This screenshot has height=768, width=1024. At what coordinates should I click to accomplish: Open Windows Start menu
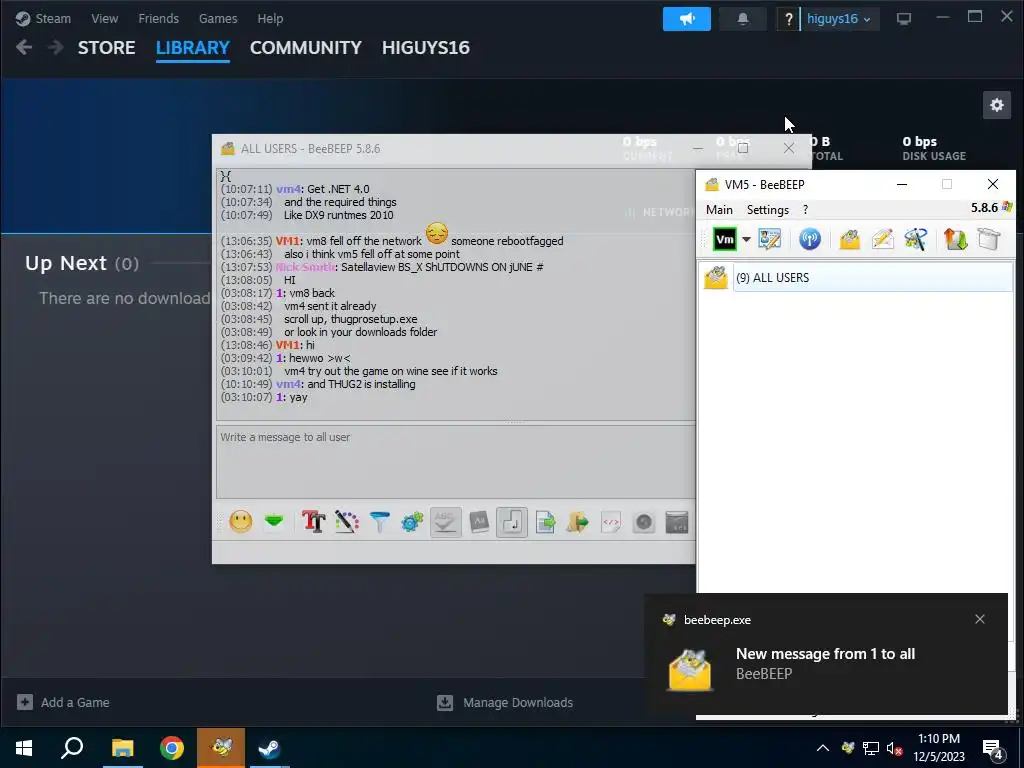tap(24, 748)
